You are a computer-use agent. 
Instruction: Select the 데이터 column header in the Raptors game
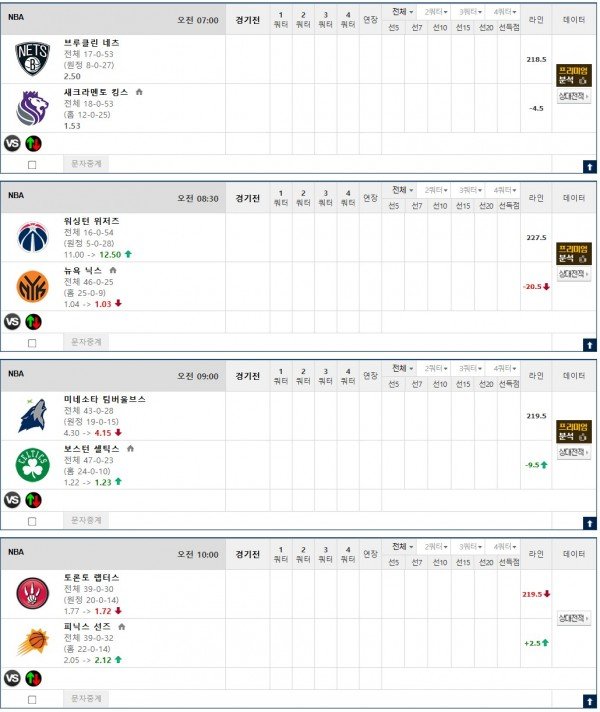(x=574, y=553)
